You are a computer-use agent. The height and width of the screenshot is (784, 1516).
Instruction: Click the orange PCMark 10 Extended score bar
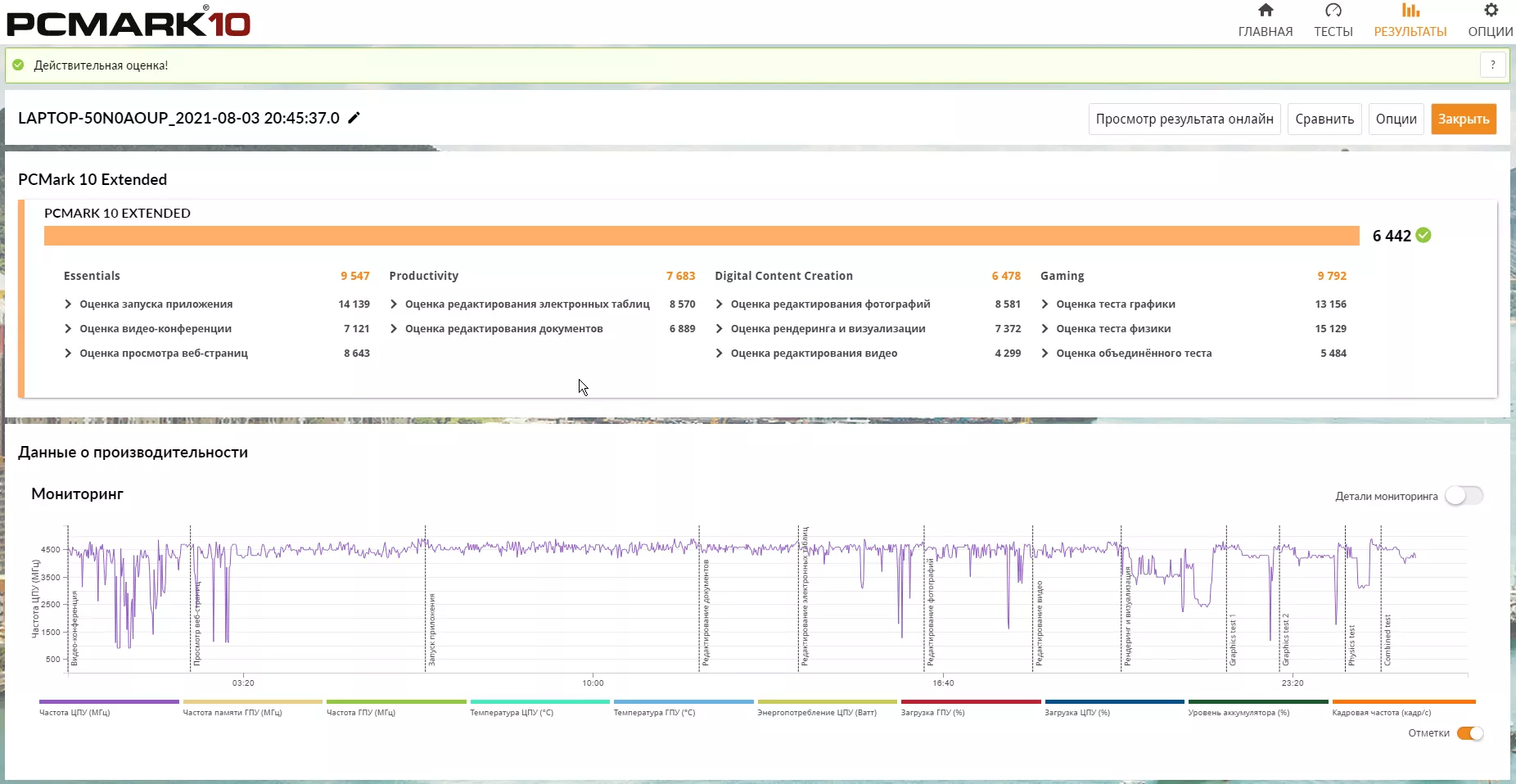[702, 236]
